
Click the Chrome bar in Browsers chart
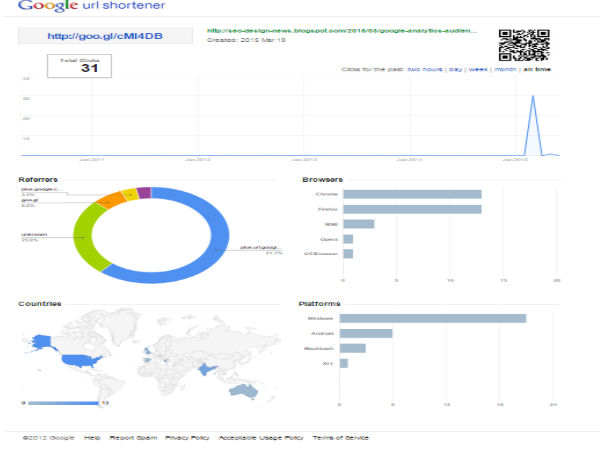tap(412, 194)
